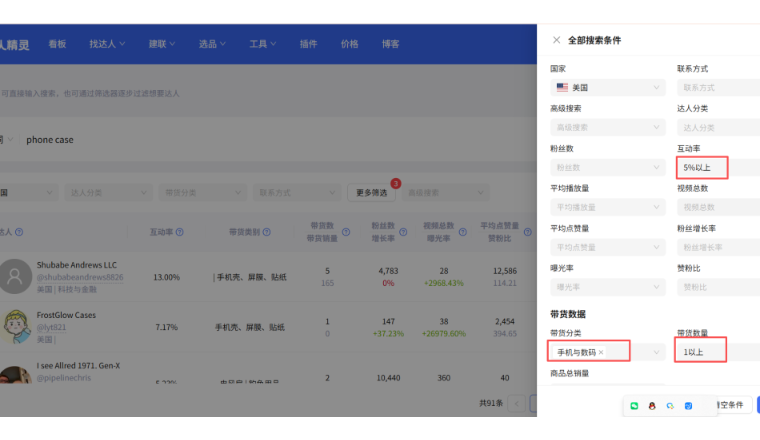The height and width of the screenshot is (440, 760).
Task: Open the 视频总数 selector
Action: (x=718, y=207)
